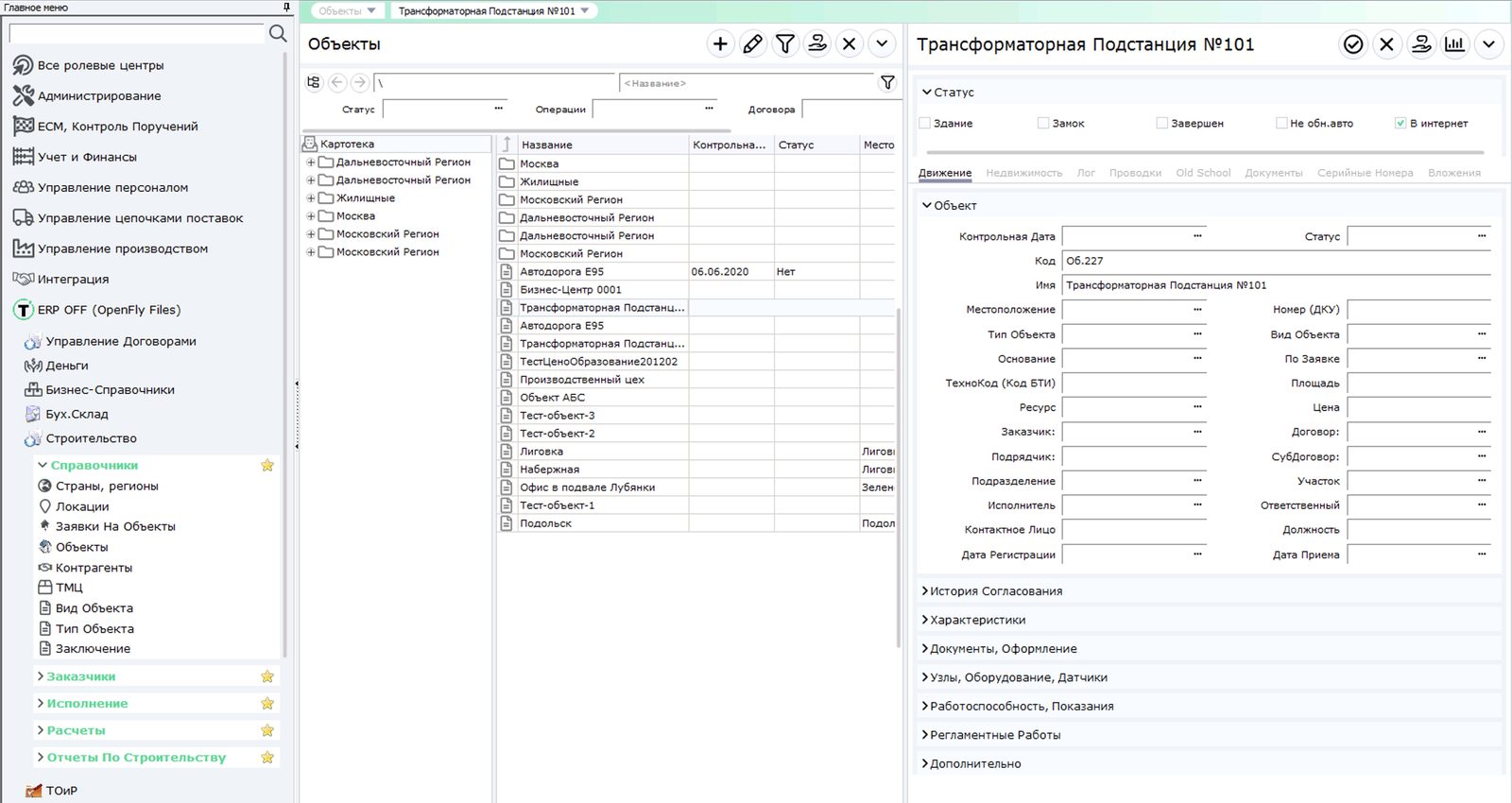Collapse the Справочники group in the sidebar
The width and height of the screenshot is (1512, 803).
[x=42, y=465]
